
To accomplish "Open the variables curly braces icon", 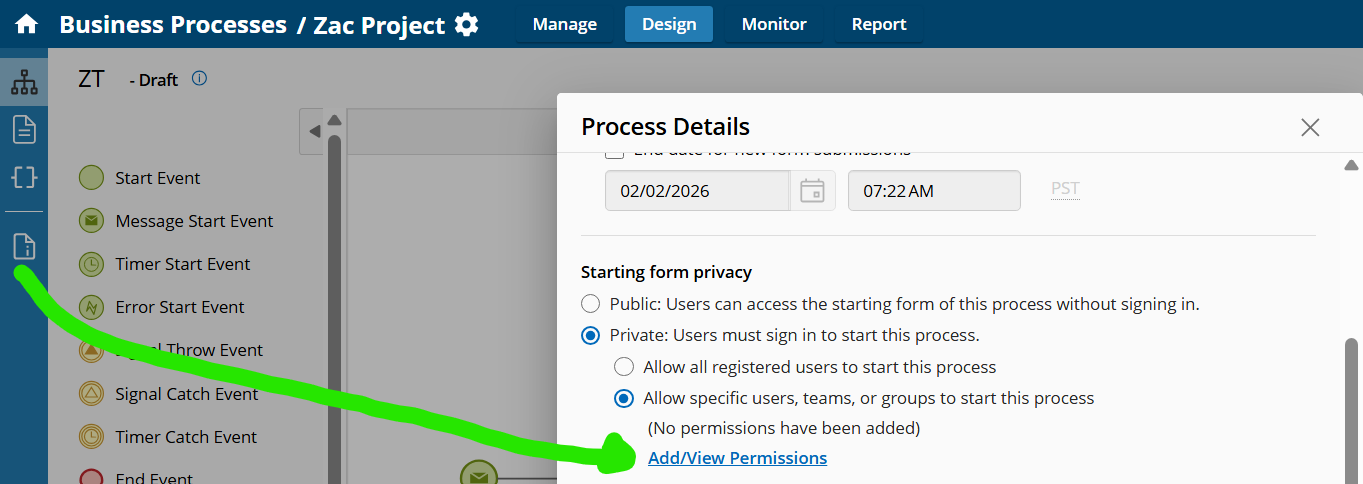I will pyautogui.click(x=24, y=177).
